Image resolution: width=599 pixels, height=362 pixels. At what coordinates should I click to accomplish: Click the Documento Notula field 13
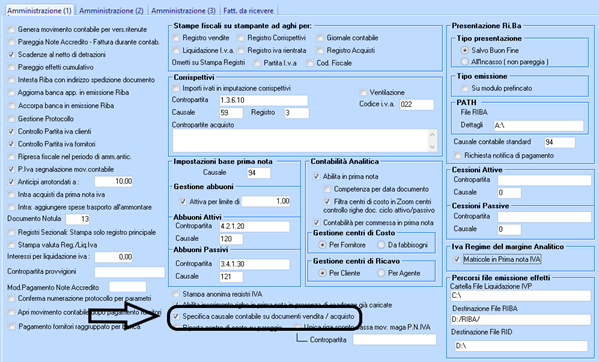(78, 219)
